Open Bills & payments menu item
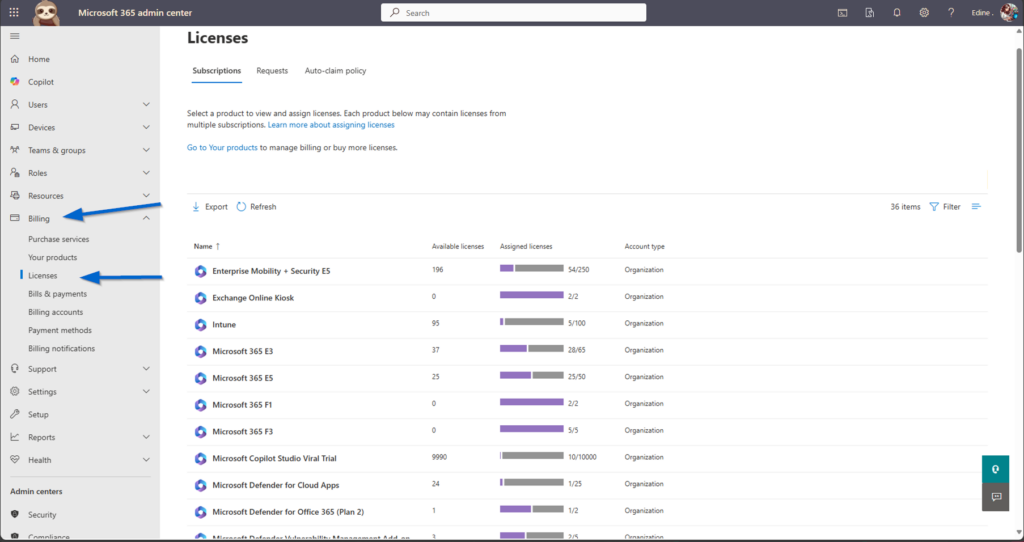Screen dimensions: 1024x542 57,294
